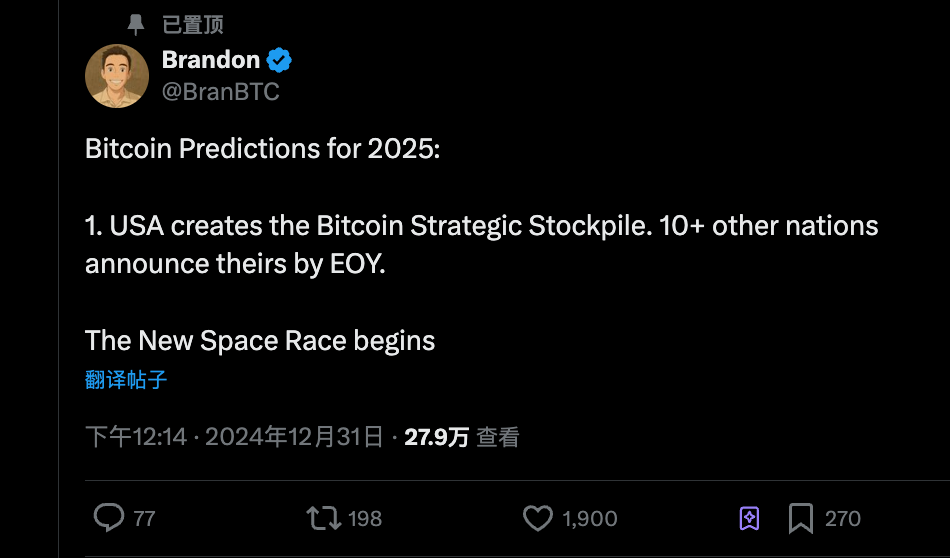This screenshot has height=558, width=950.
Task: Click the 270 bookmarks count
Action: click(x=842, y=518)
